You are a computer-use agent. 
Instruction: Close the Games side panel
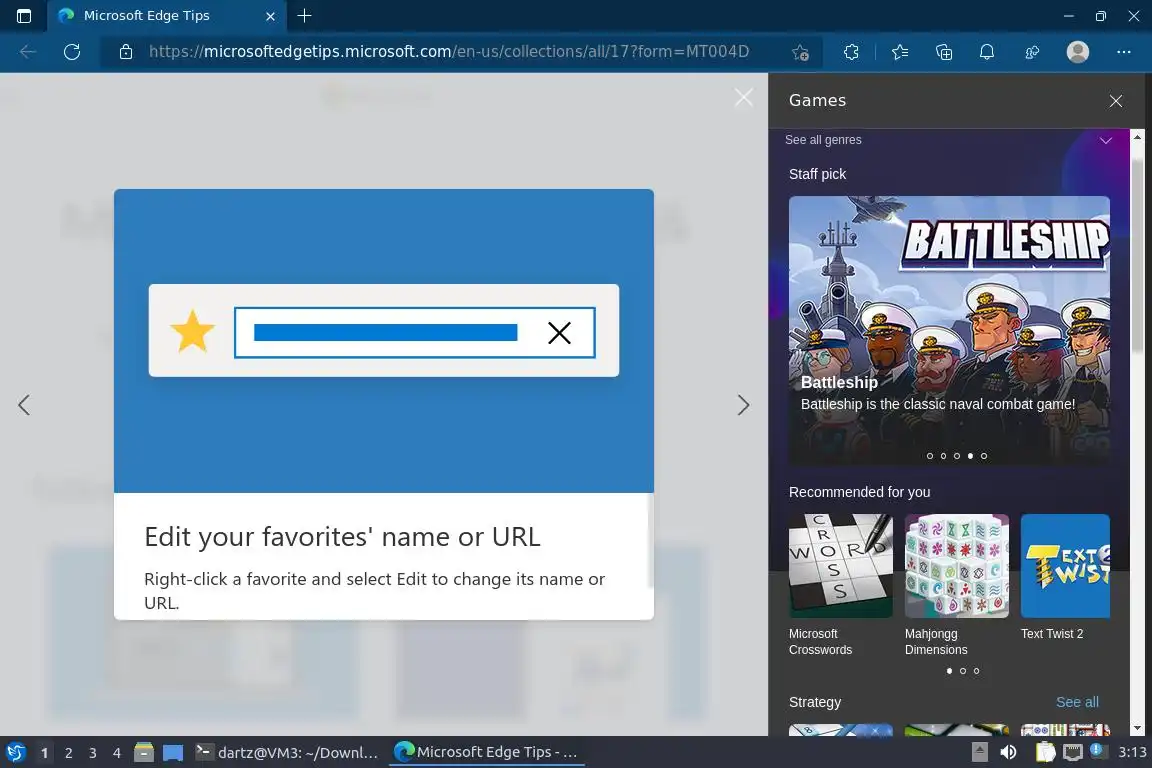[1116, 101]
